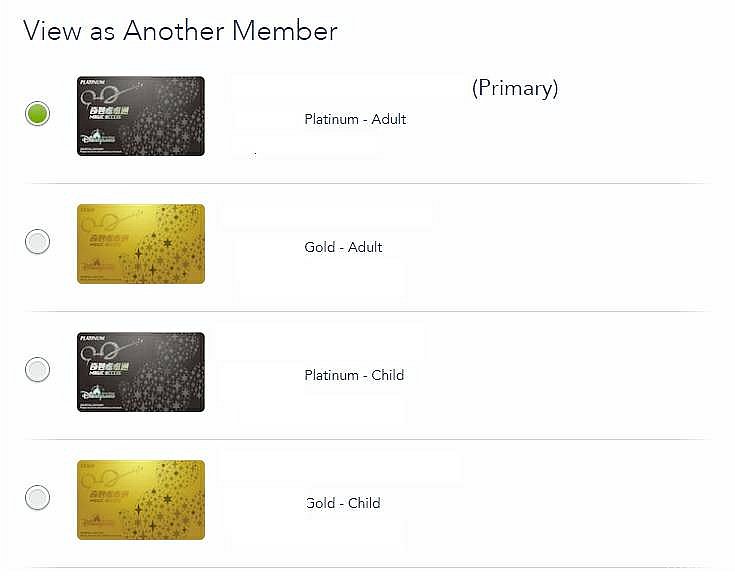
Task: Click the Disneyland castle logo on Platinum Child card
Action: [98, 393]
